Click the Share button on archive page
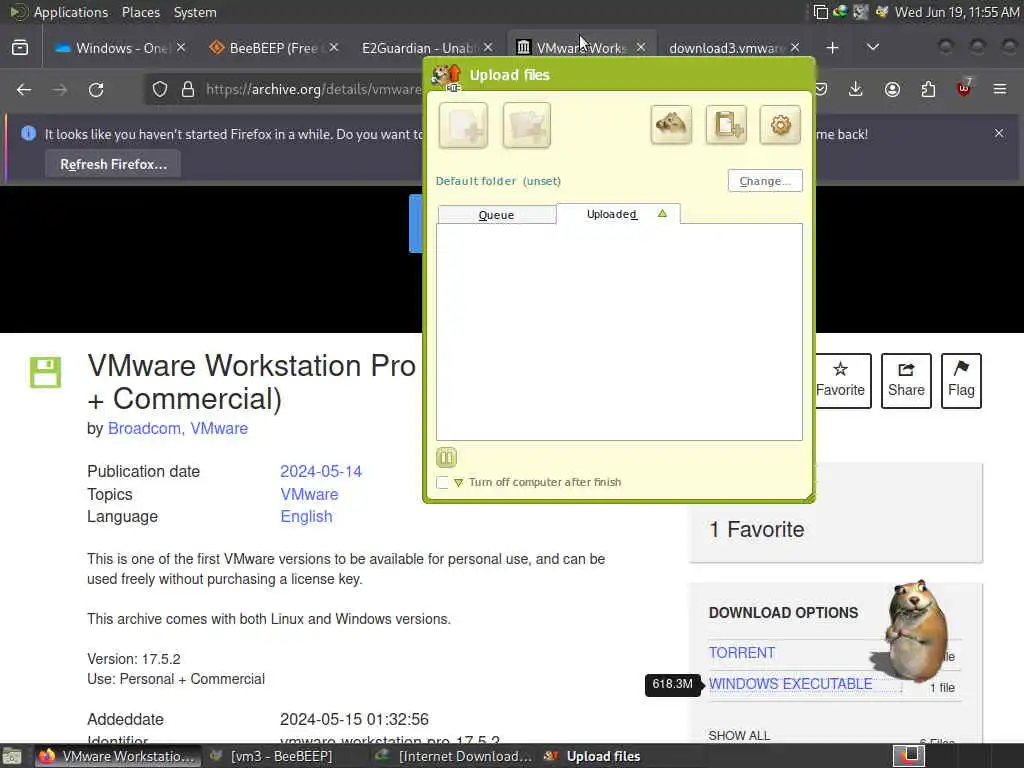Screen dimensions: 1024x768 click(906, 381)
